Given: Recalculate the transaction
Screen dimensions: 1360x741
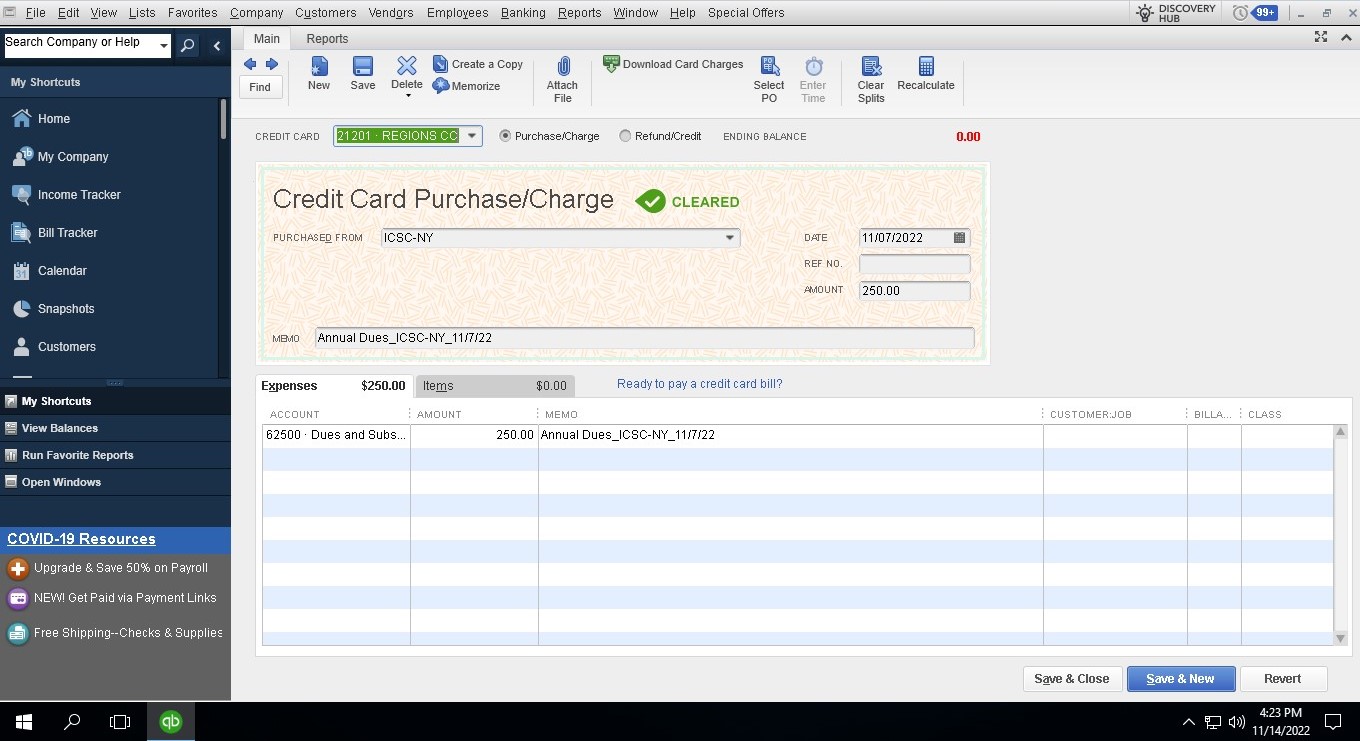Looking at the screenshot, I should pos(926,74).
